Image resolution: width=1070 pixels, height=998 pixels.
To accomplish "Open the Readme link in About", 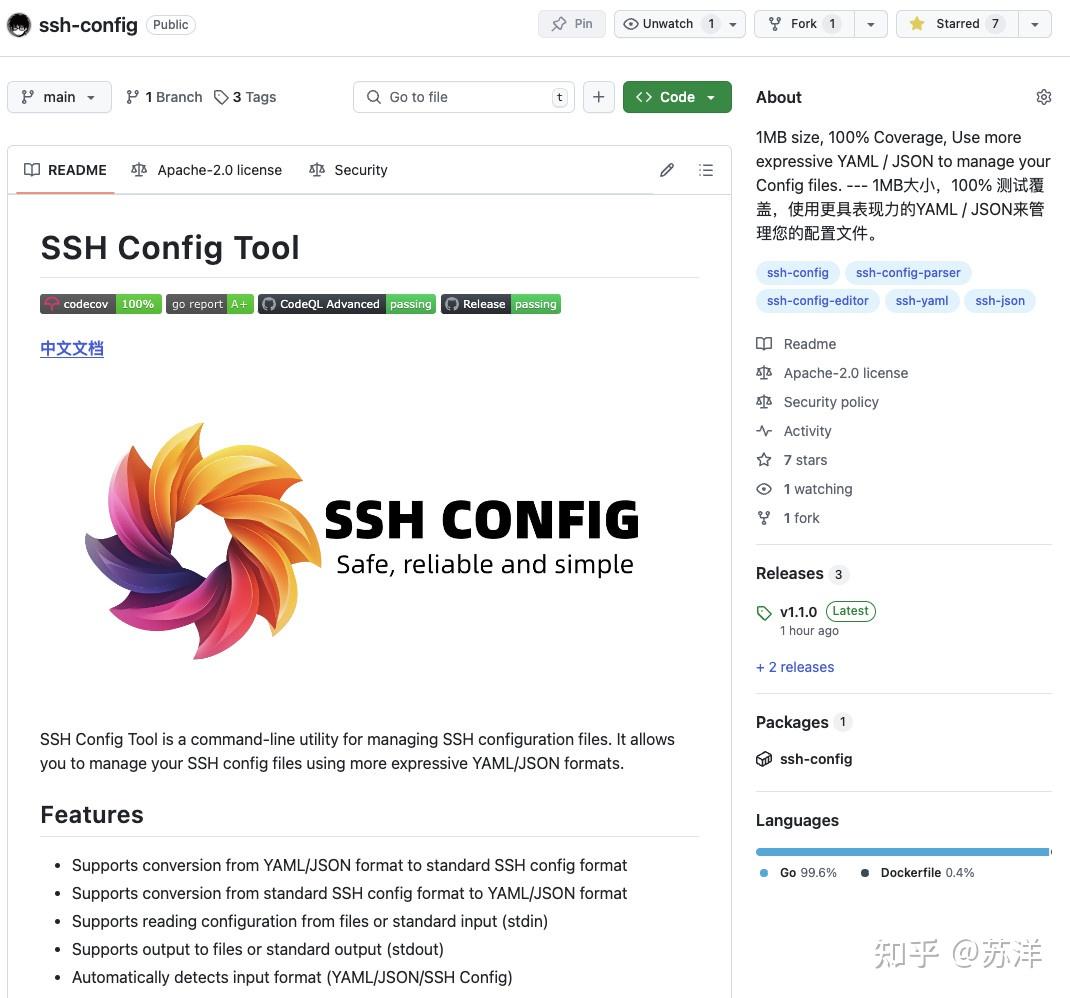I will point(796,344).
